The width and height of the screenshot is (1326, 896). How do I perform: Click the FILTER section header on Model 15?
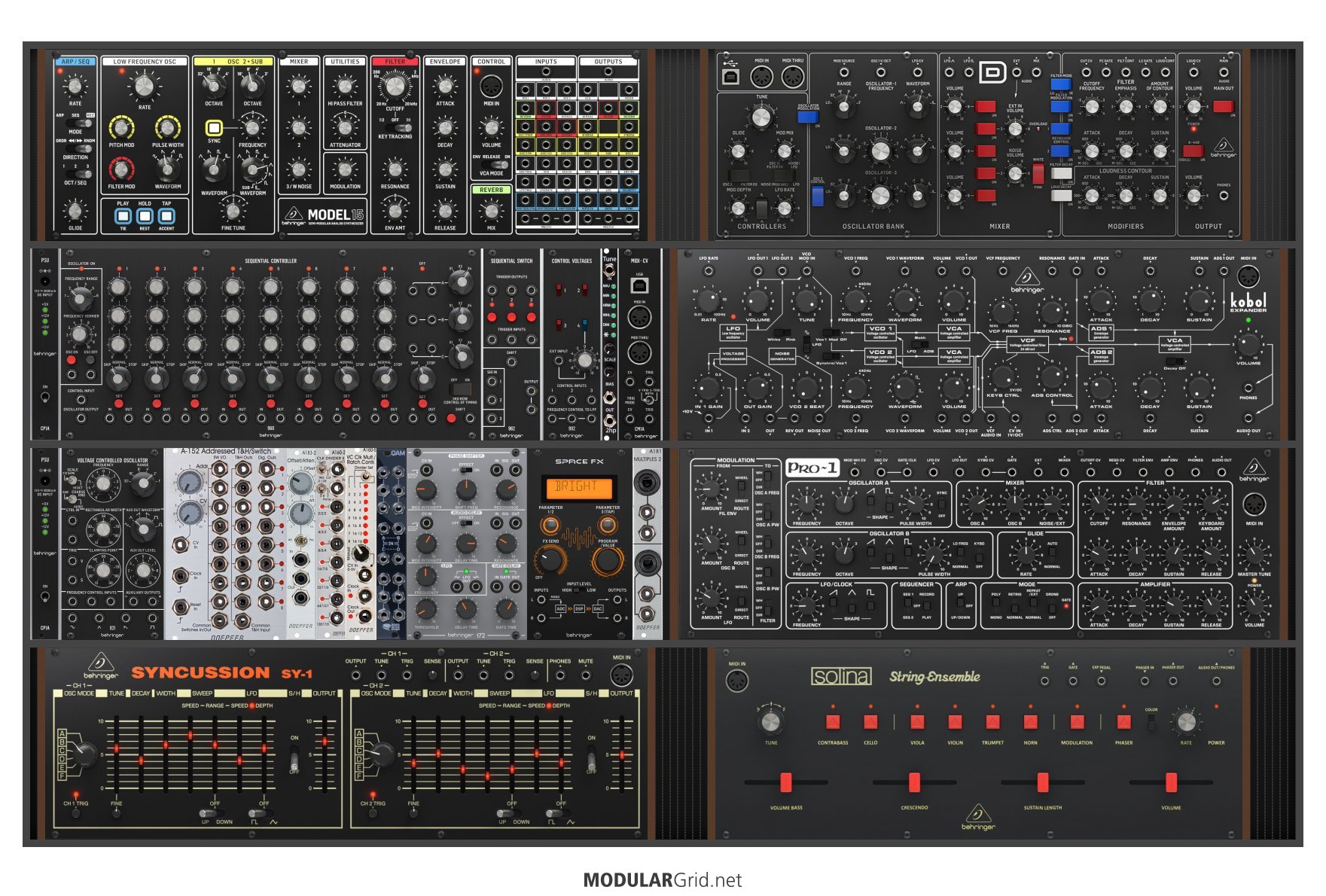(x=395, y=62)
